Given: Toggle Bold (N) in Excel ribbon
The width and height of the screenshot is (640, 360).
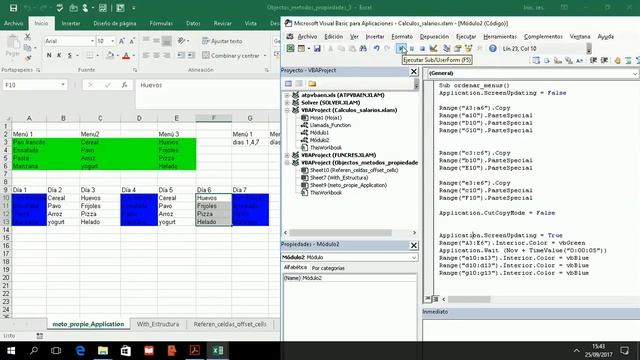Looking at the screenshot, I should (x=49, y=55).
